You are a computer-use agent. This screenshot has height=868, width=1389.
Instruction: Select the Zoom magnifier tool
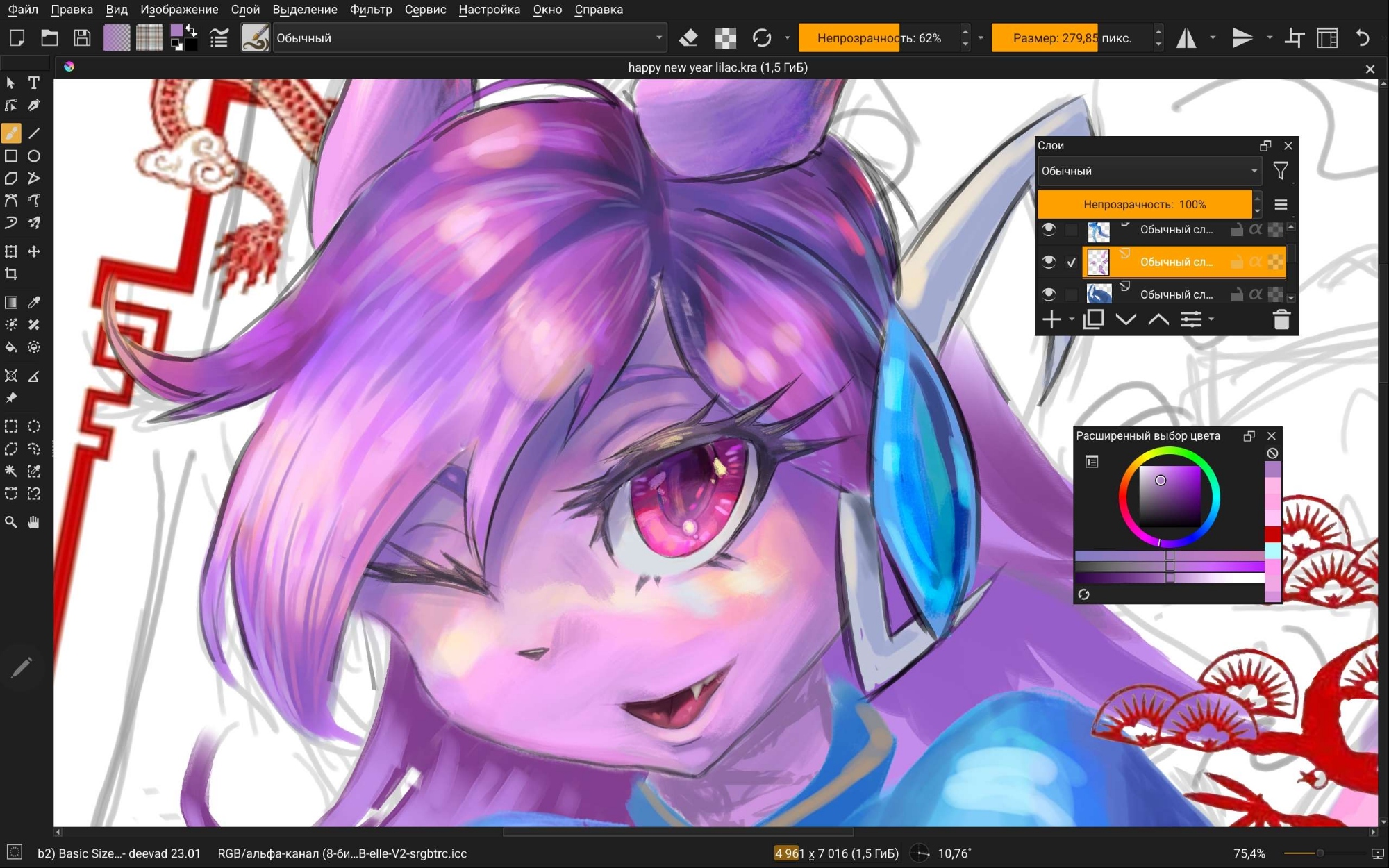11,522
